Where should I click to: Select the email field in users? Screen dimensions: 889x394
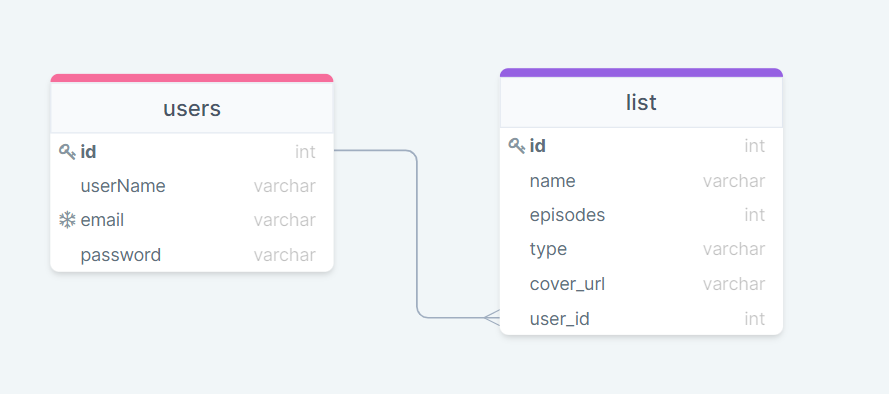192,220
